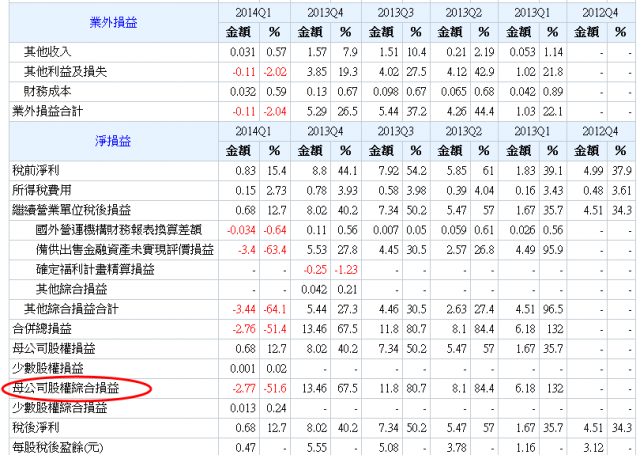Click the -2.76 value in 合併總損益 row
The image size is (640, 455).
click(244, 329)
